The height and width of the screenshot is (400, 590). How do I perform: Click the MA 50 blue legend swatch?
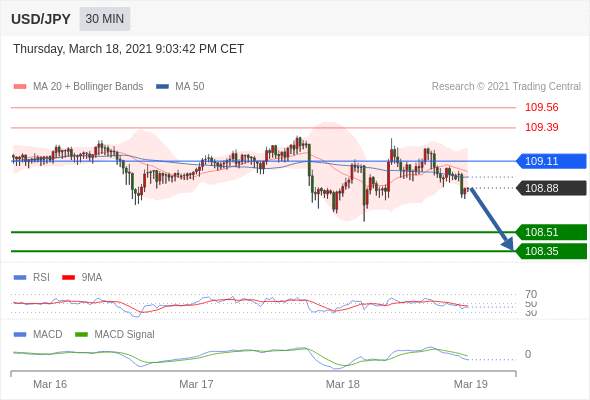162,87
